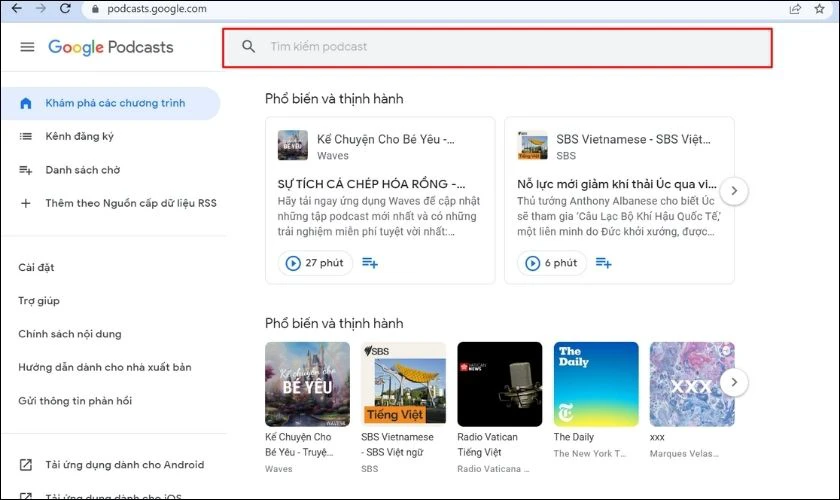This screenshot has height=500, width=840.
Task: Open the hamburger main menu
Action: click(27, 47)
